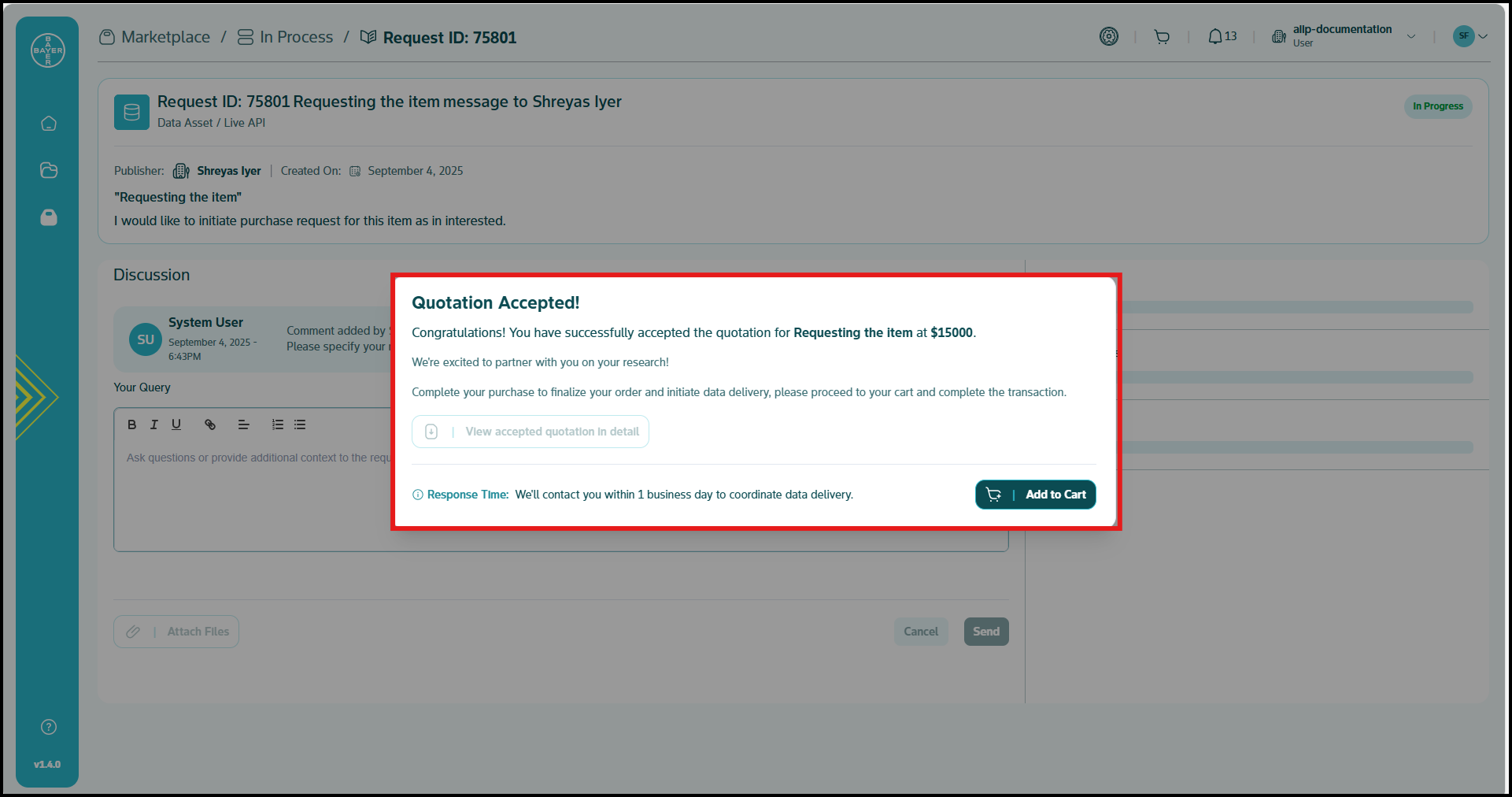Toggle italic formatting in query editor
This screenshot has height=797, width=1512.
click(x=154, y=424)
